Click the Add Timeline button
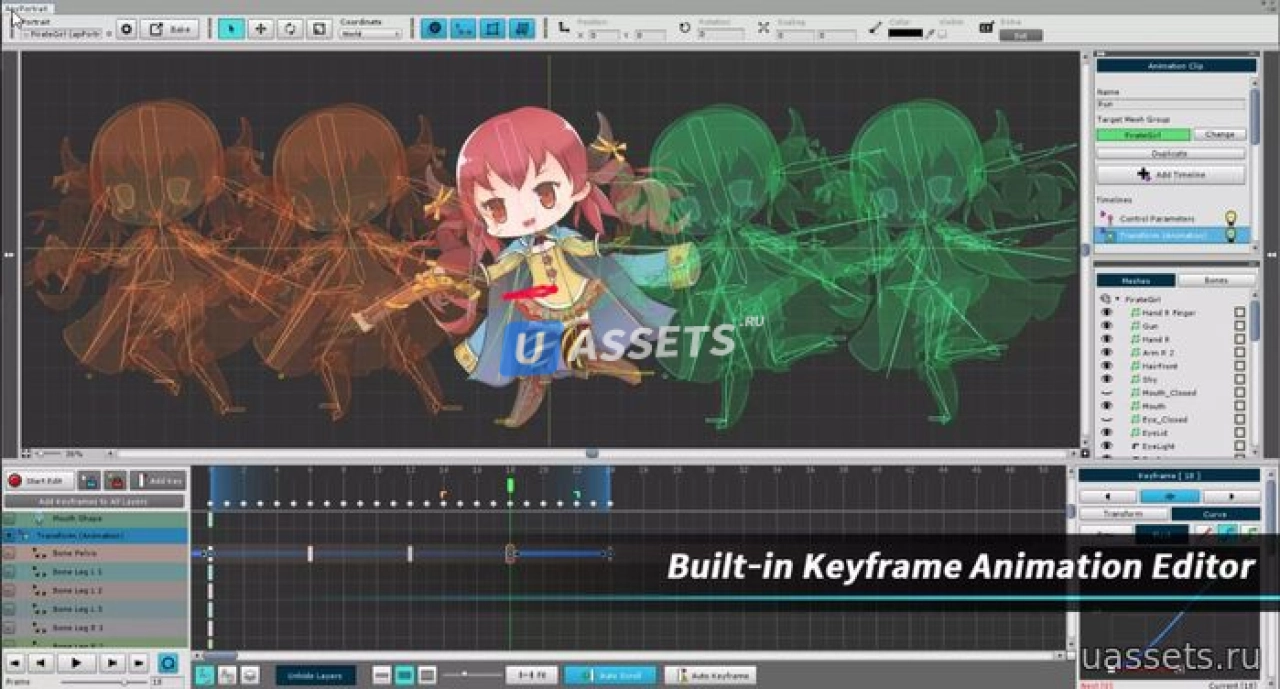 [1171, 174]
